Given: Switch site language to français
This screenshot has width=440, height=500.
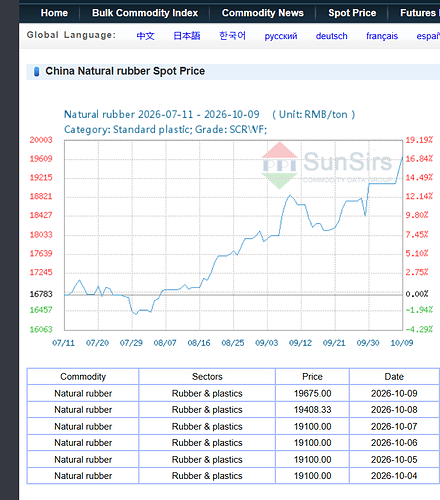Looking at the screenshot, I should [x=382, y=36].
